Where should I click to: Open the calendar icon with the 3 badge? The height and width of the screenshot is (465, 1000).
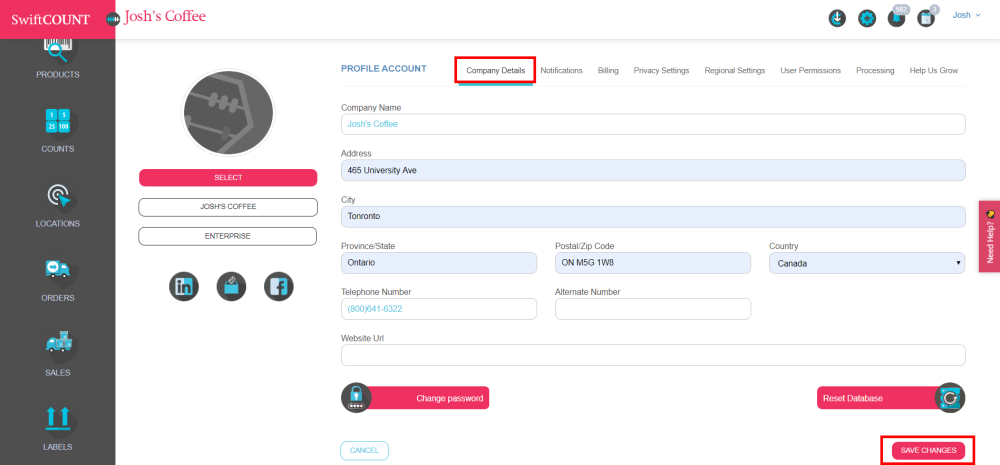(927, 17)
